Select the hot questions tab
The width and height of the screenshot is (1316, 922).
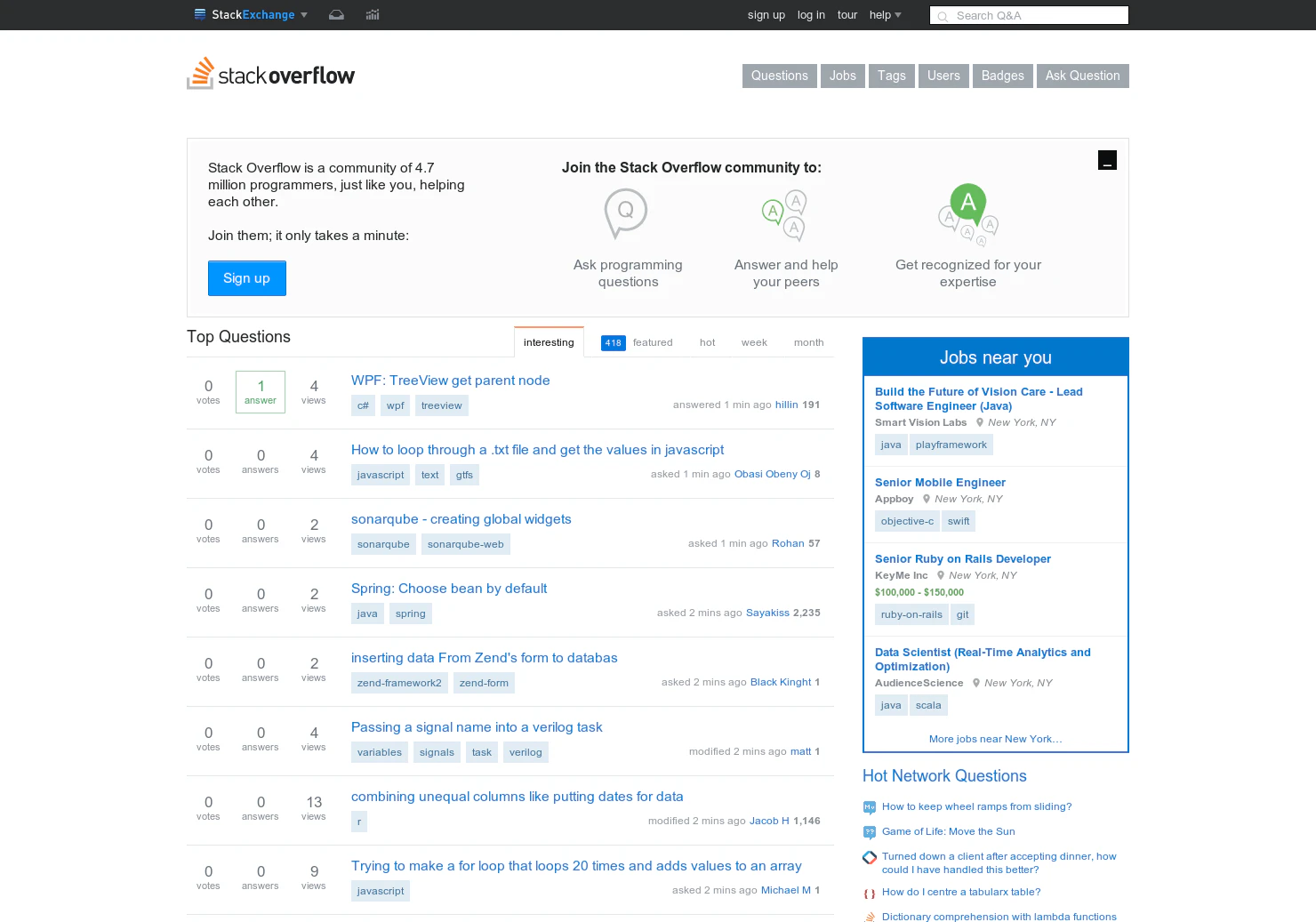708,342
